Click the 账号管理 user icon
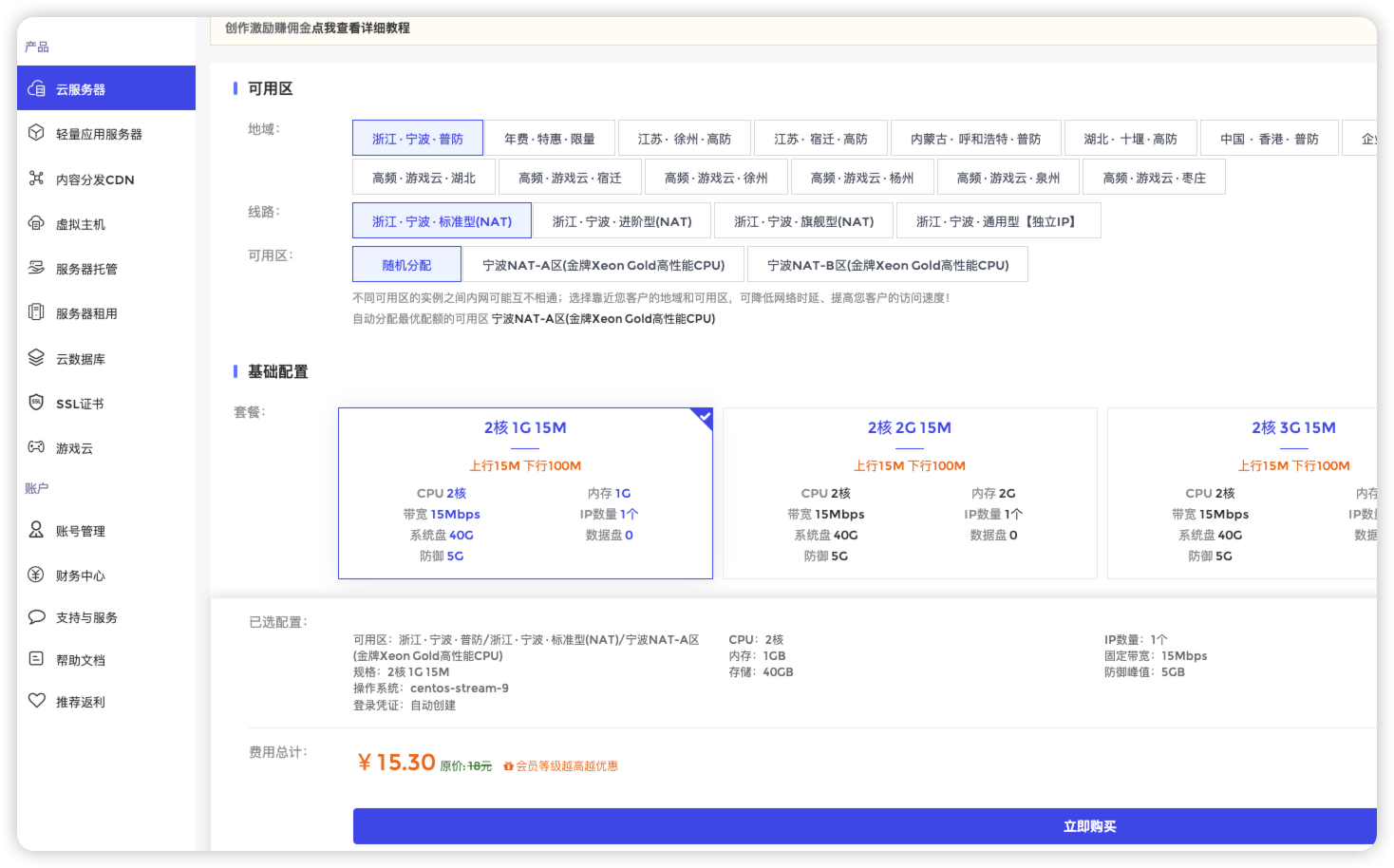This screenshot has width=1394, height=868. (x=36, y=529)
